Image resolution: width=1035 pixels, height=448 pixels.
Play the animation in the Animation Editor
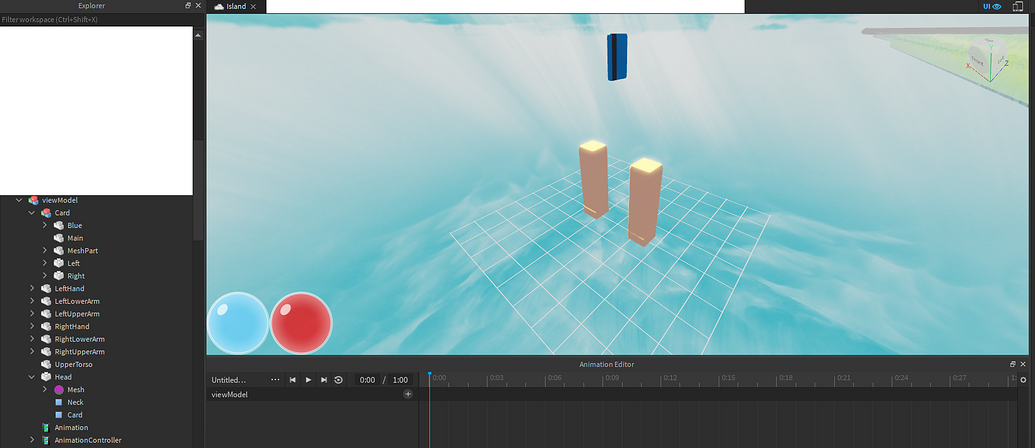click(308, 380)
